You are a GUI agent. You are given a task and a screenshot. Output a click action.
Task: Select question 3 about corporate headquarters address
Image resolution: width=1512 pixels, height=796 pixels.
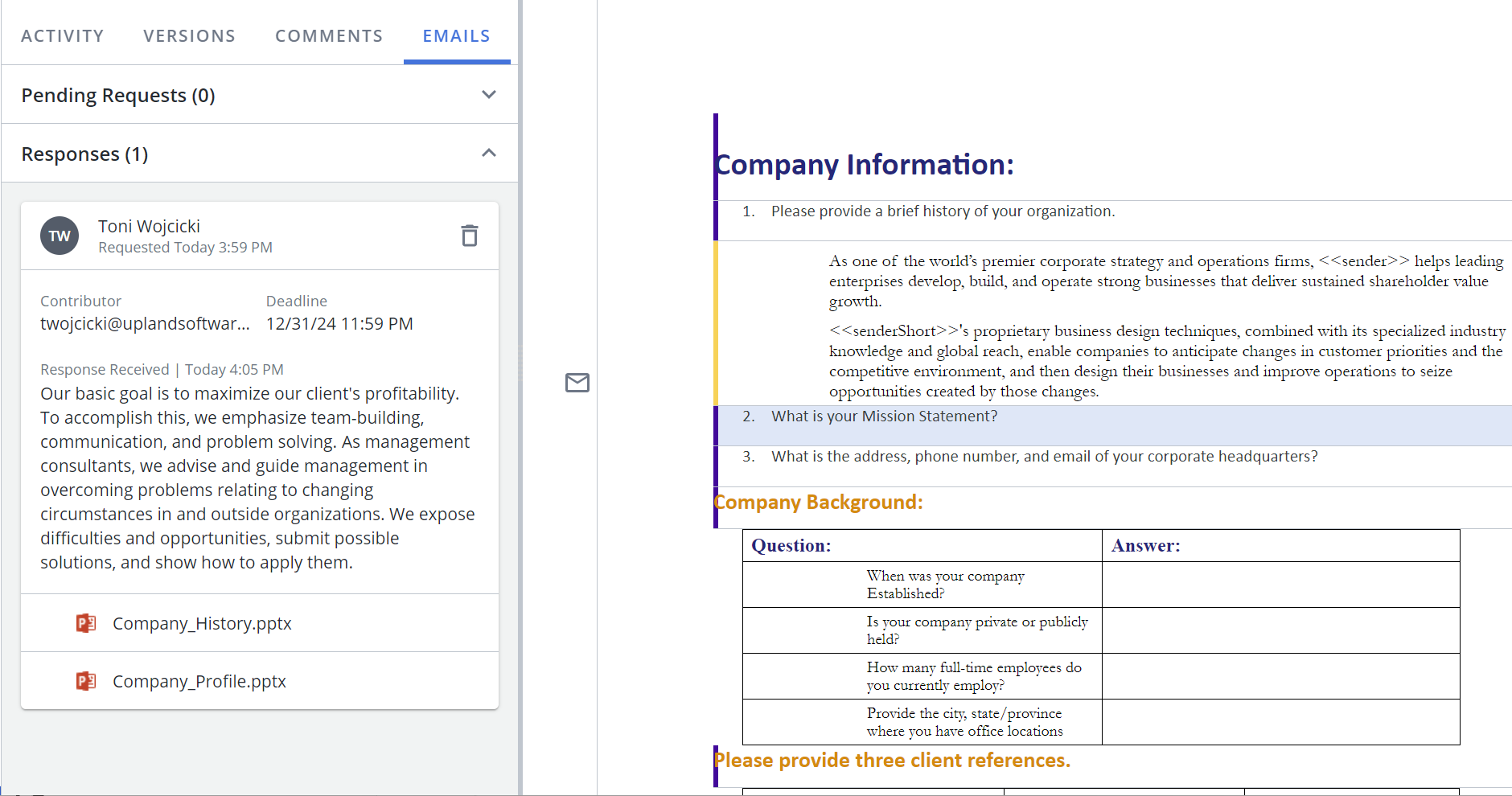(x=1045, y=456)
